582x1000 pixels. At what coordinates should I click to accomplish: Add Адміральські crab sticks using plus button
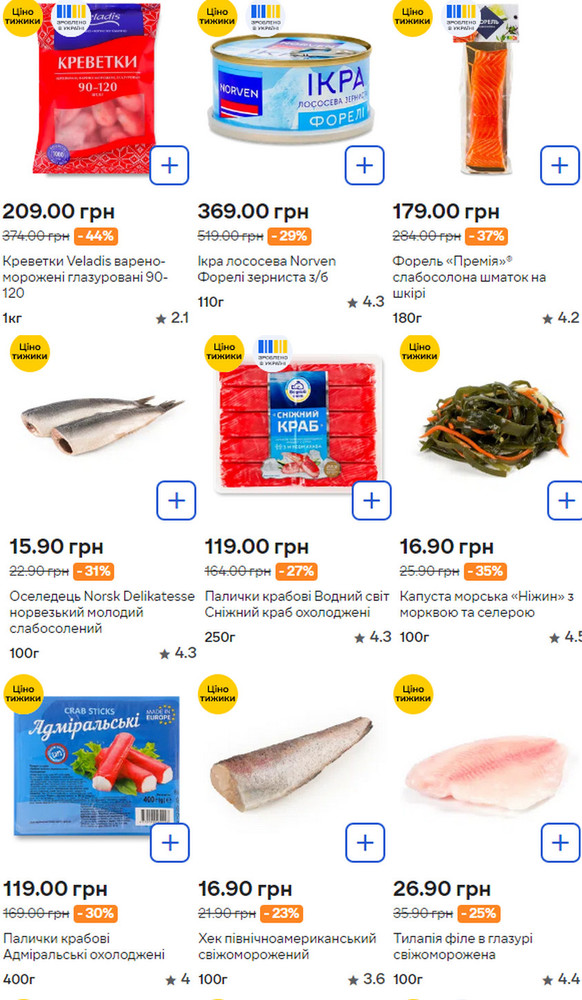click(x=170, y=842)
